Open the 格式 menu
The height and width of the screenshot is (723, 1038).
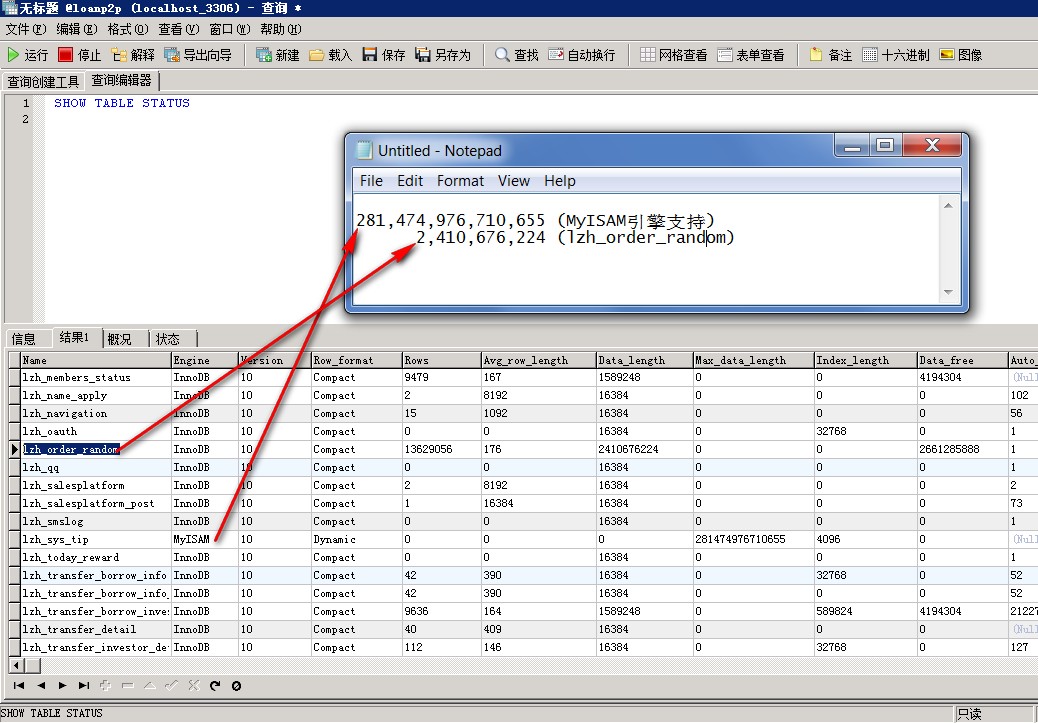click(x=128, y=29)
